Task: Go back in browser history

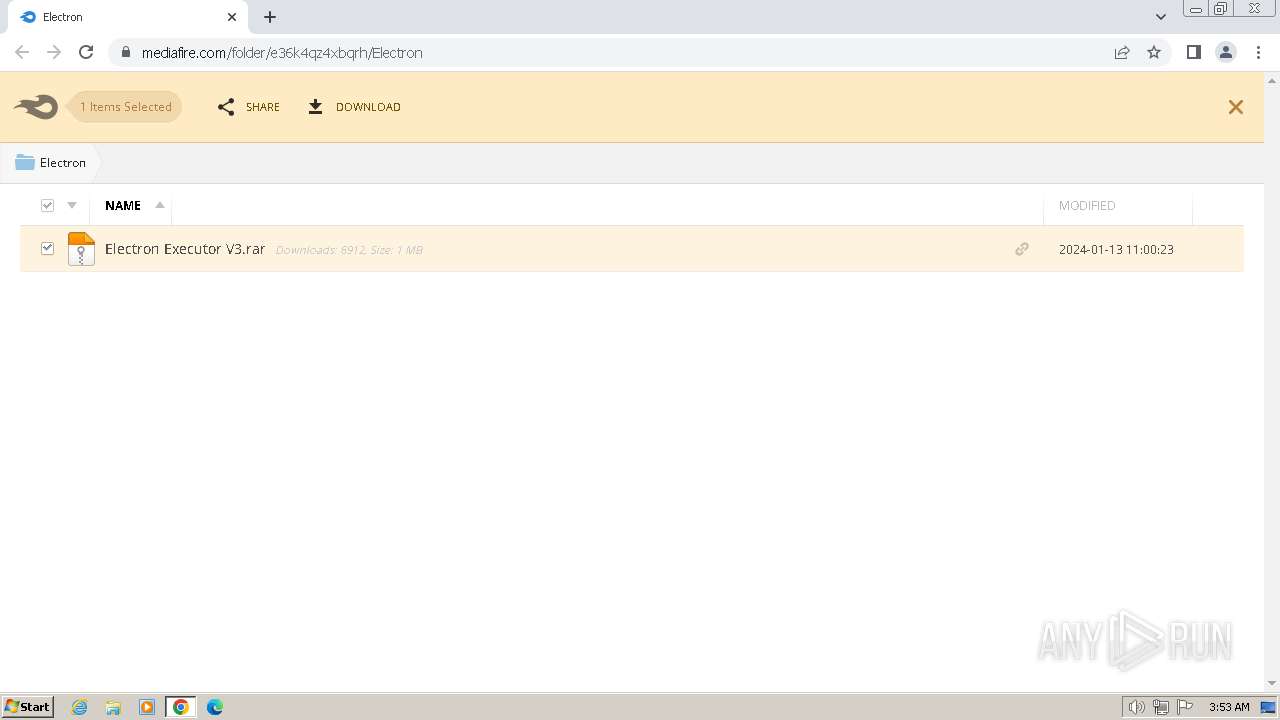Action: point(22,52)
